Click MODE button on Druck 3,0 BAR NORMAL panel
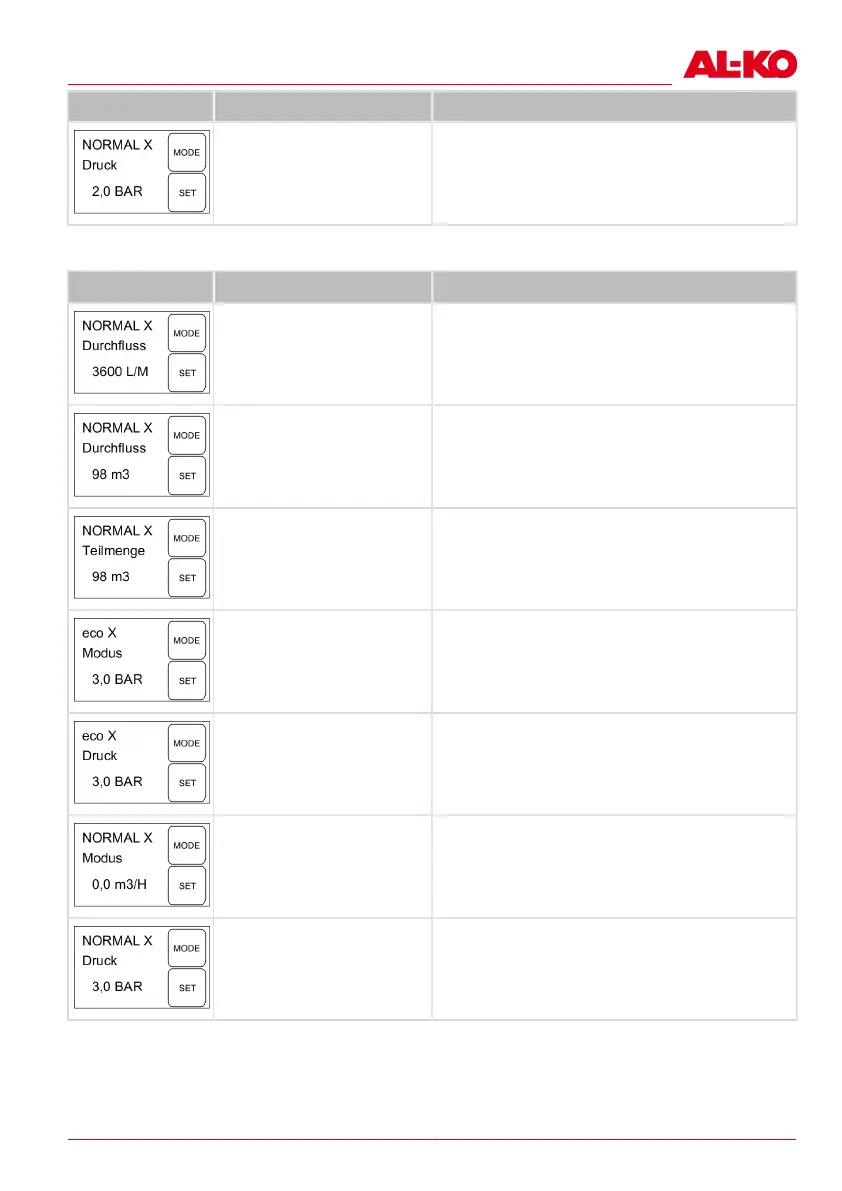842x1191 pixels. [x=187, y=949]
